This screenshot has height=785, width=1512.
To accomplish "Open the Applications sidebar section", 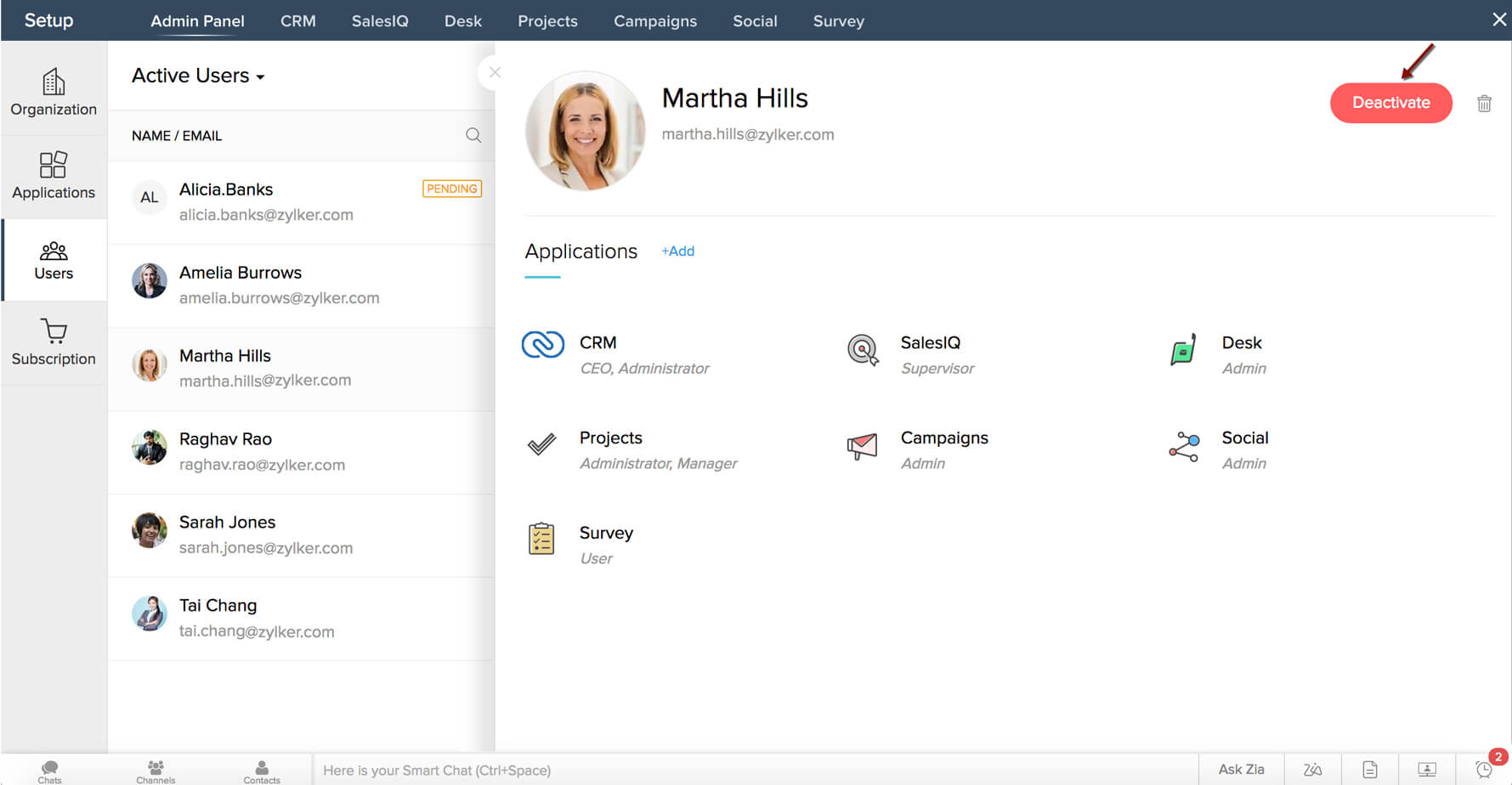I will tap(54, 176).
